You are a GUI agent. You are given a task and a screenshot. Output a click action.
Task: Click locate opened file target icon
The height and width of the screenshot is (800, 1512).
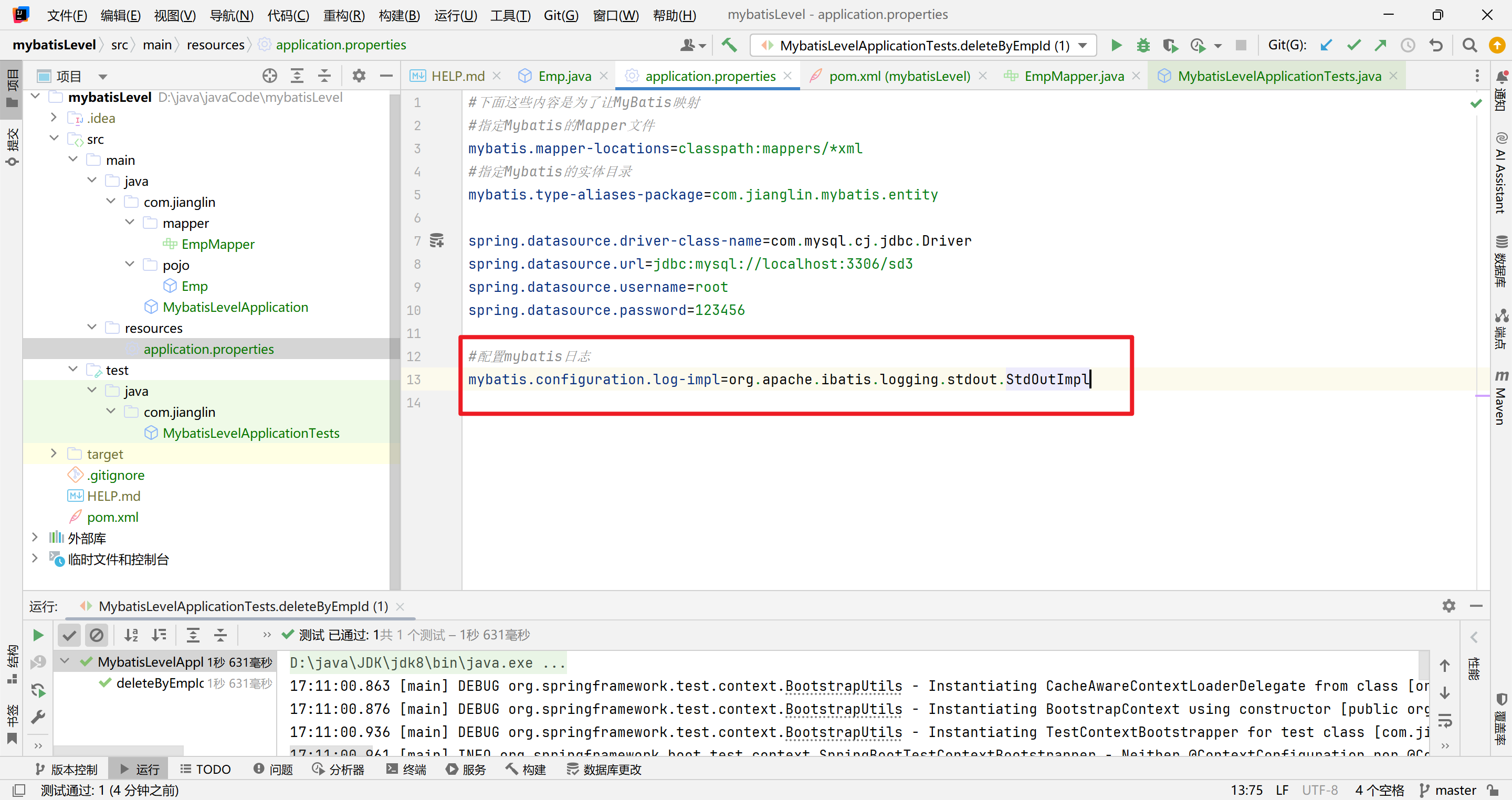269,76
